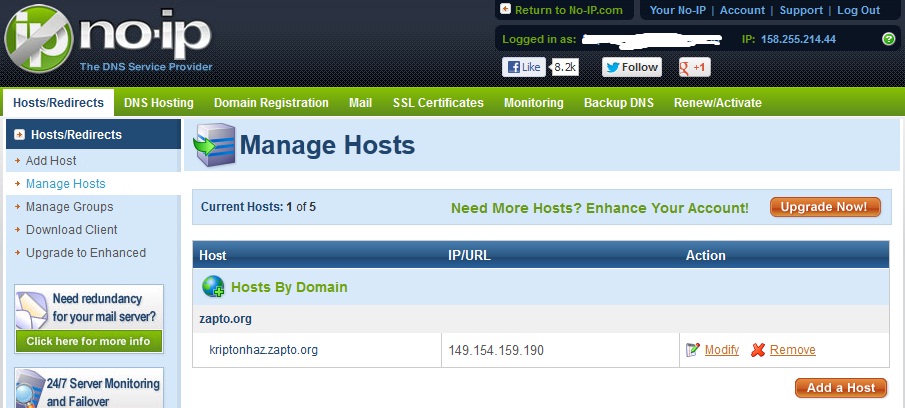This screenshot has width=905, height=408.
Task: Click the Manage Hosts server icon
Action: (212, 146)
